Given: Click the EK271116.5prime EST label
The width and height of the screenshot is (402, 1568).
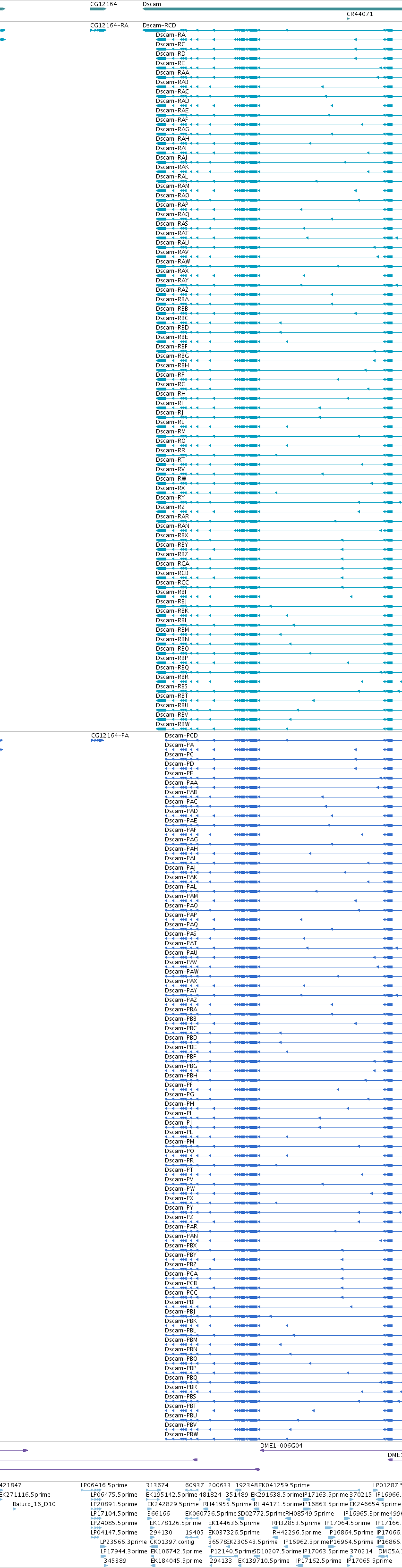Looking at the screenshot, I should (x=25, y=1494).
